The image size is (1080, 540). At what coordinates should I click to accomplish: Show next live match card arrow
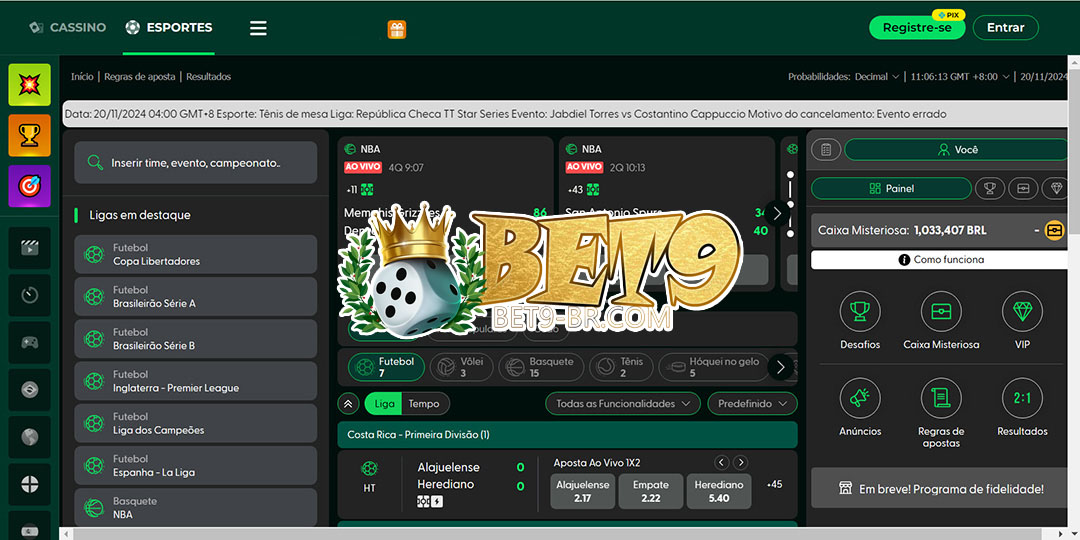click(x=777, y=214)
